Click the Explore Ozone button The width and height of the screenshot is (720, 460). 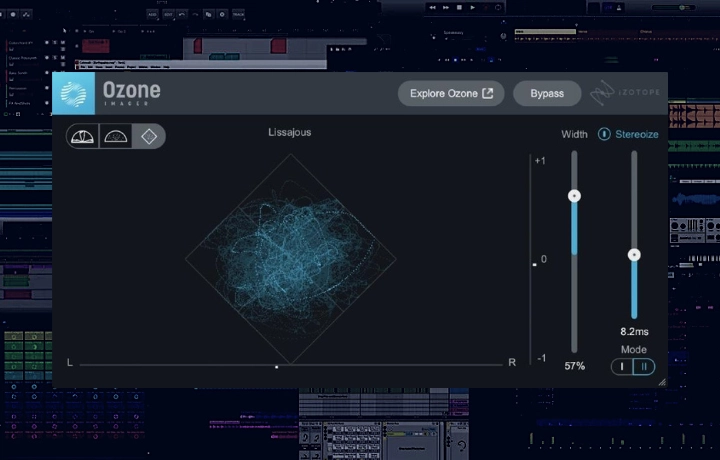pos(451,94)
